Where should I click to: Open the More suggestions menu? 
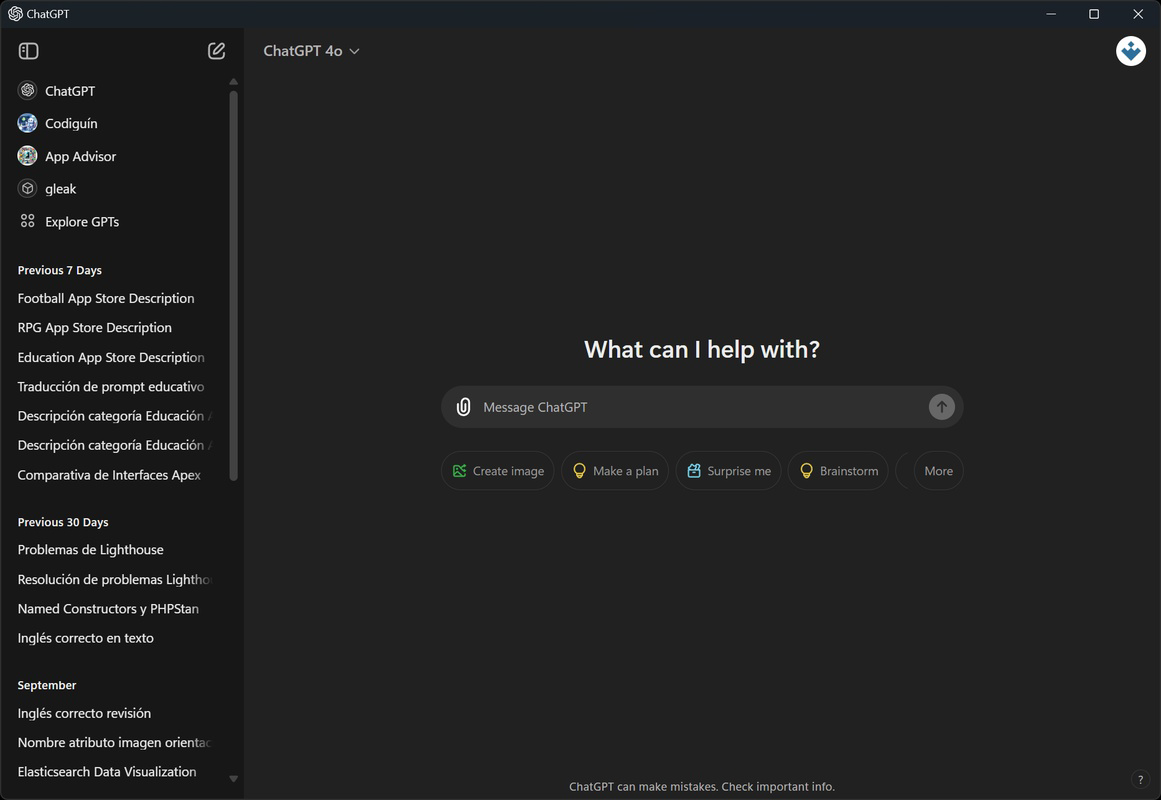pyautogui.click(x=936, y=470)
